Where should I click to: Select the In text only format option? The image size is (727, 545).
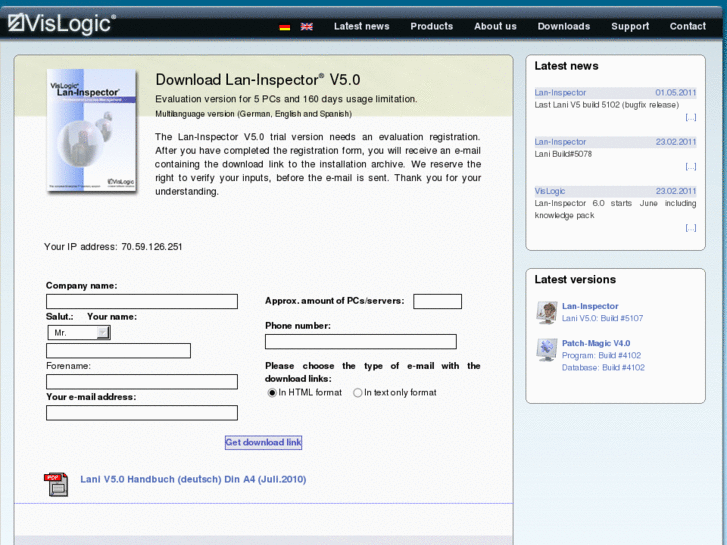[x=357, y=393]
